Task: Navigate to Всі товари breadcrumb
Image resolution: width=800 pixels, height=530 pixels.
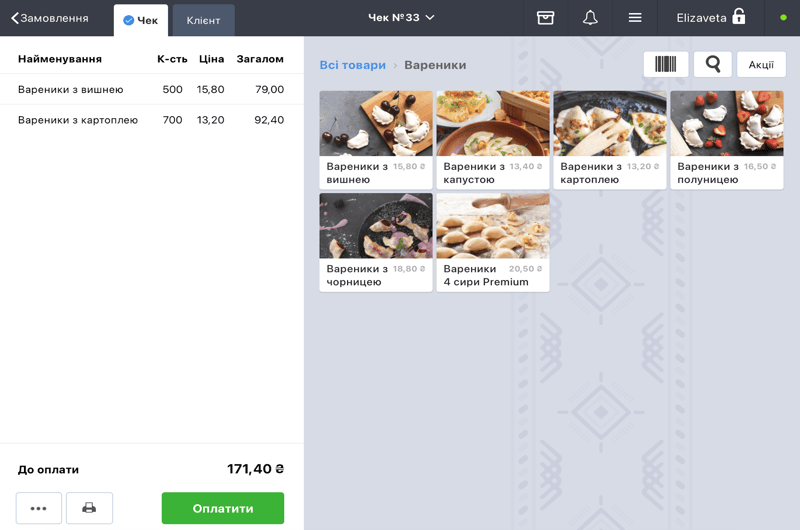Action: coord(352,65)
